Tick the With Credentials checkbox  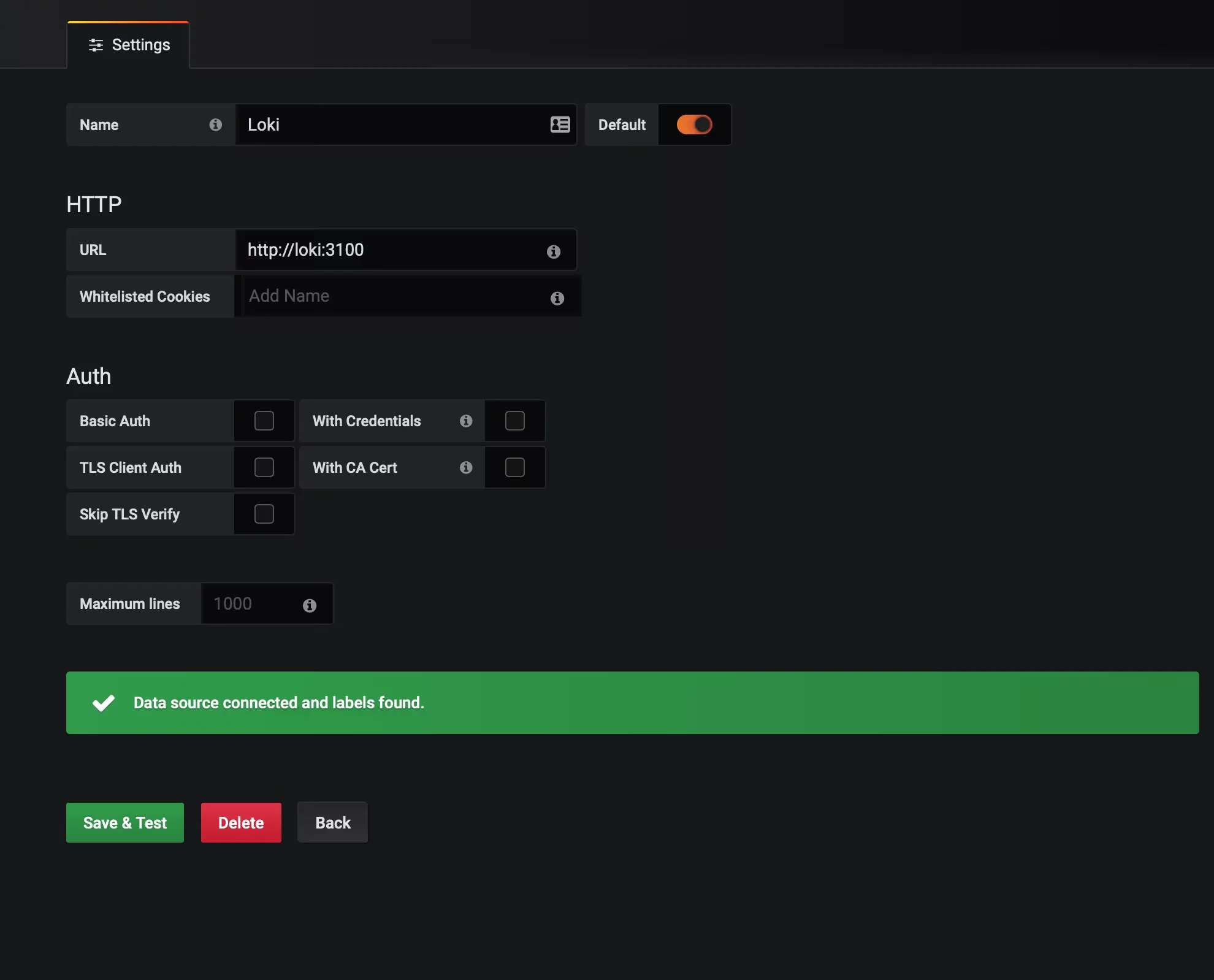pos(515,421)
